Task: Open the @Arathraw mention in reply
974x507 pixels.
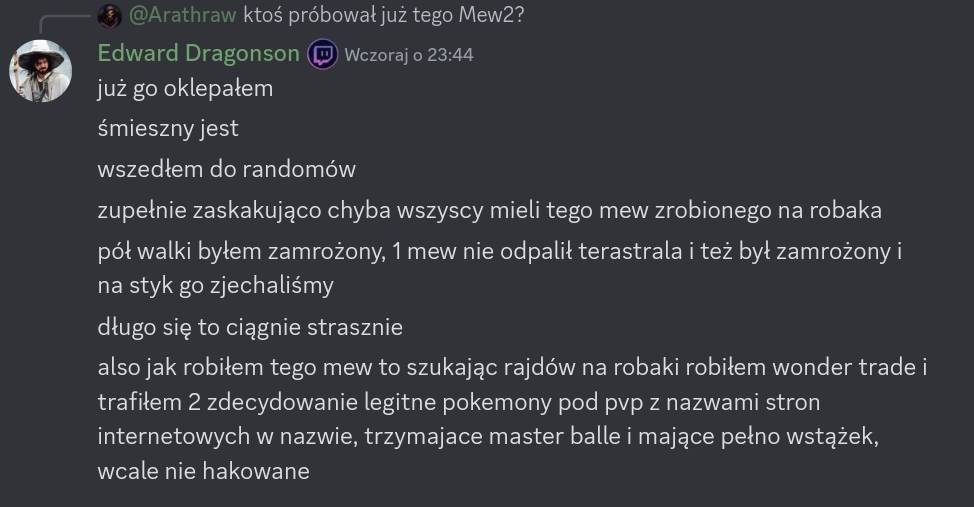Action: click(x=182, y=15)
